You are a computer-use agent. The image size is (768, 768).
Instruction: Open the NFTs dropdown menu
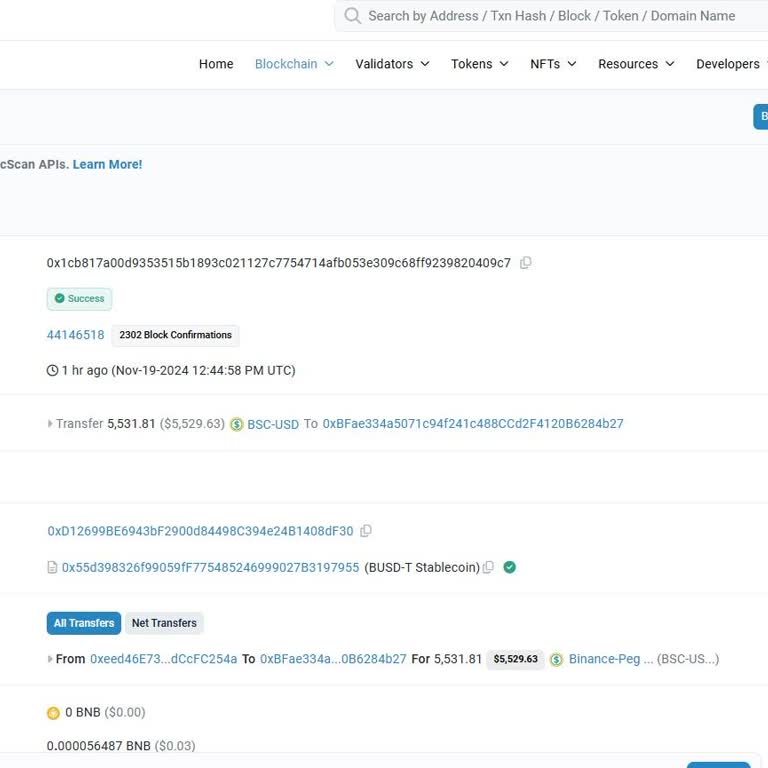pos(553,64)
